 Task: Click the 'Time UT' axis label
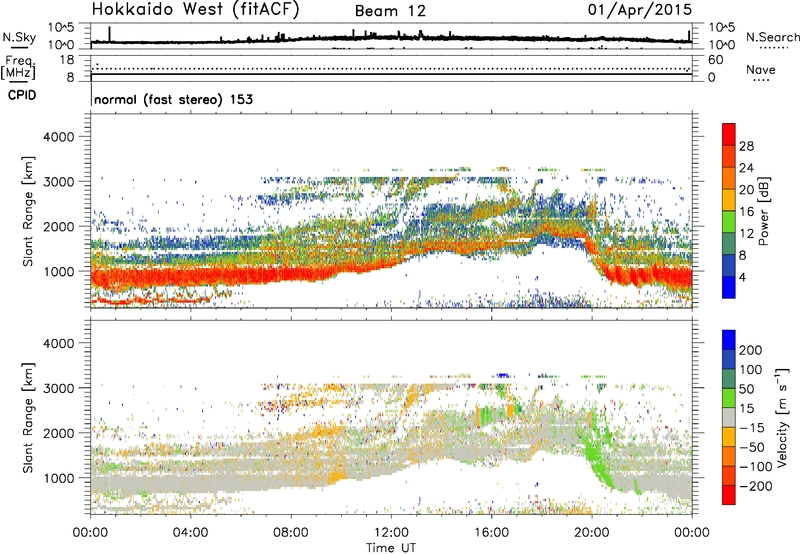coord(391,548)
